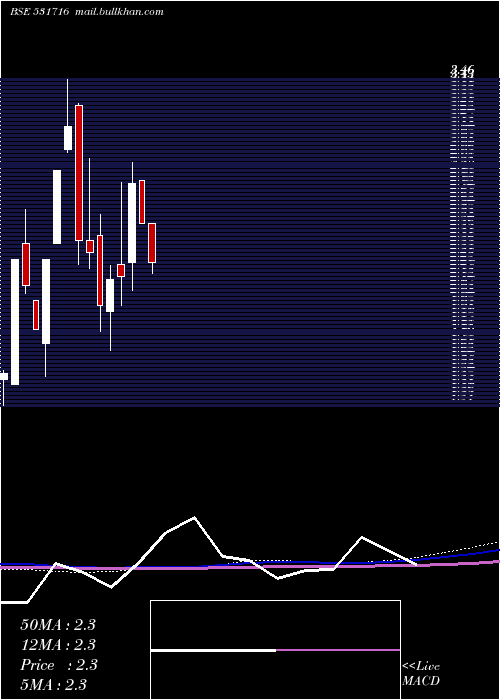500x700 pixels.
Task: Click the 3.46 price axis label
Action: [x=462, y=70]
